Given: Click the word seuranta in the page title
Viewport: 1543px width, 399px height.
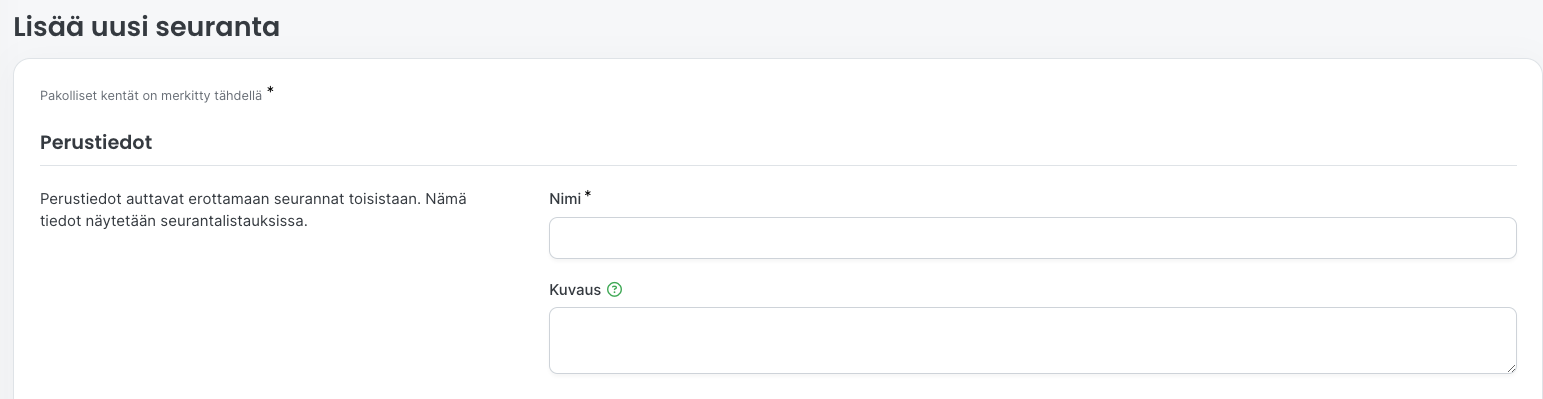Looking at the screenshot, I should [217, 27].
